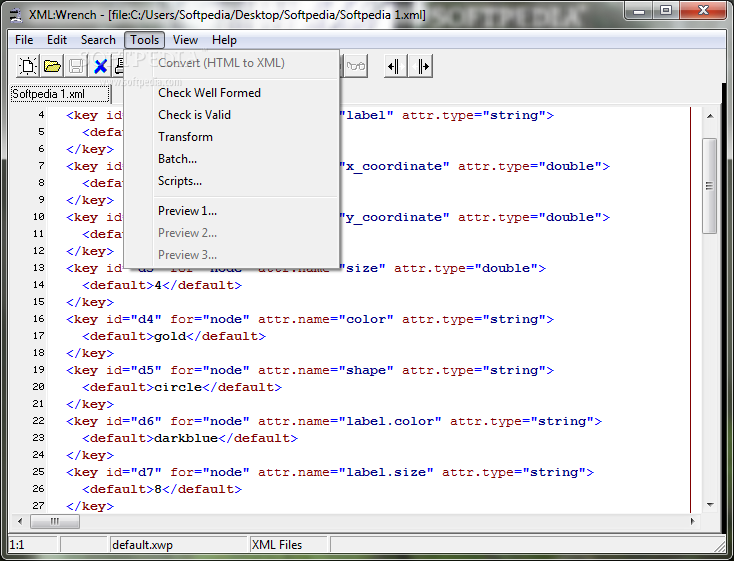Click XML Files in the status bar
734x561 pixels.
coord(277,545)
